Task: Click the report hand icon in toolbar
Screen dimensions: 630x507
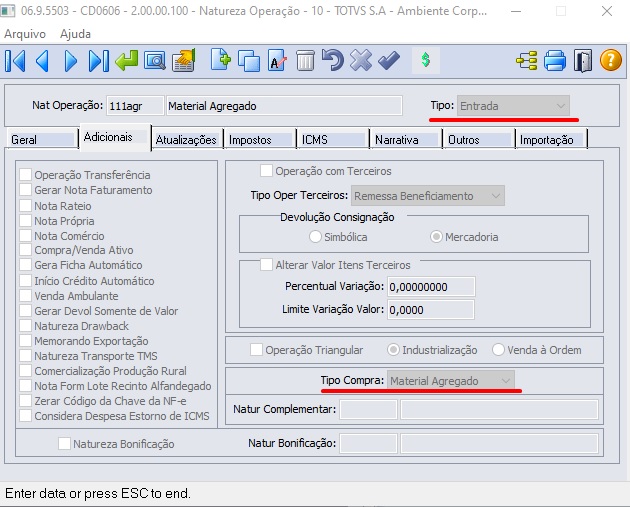Action: (x=184, y=60)
